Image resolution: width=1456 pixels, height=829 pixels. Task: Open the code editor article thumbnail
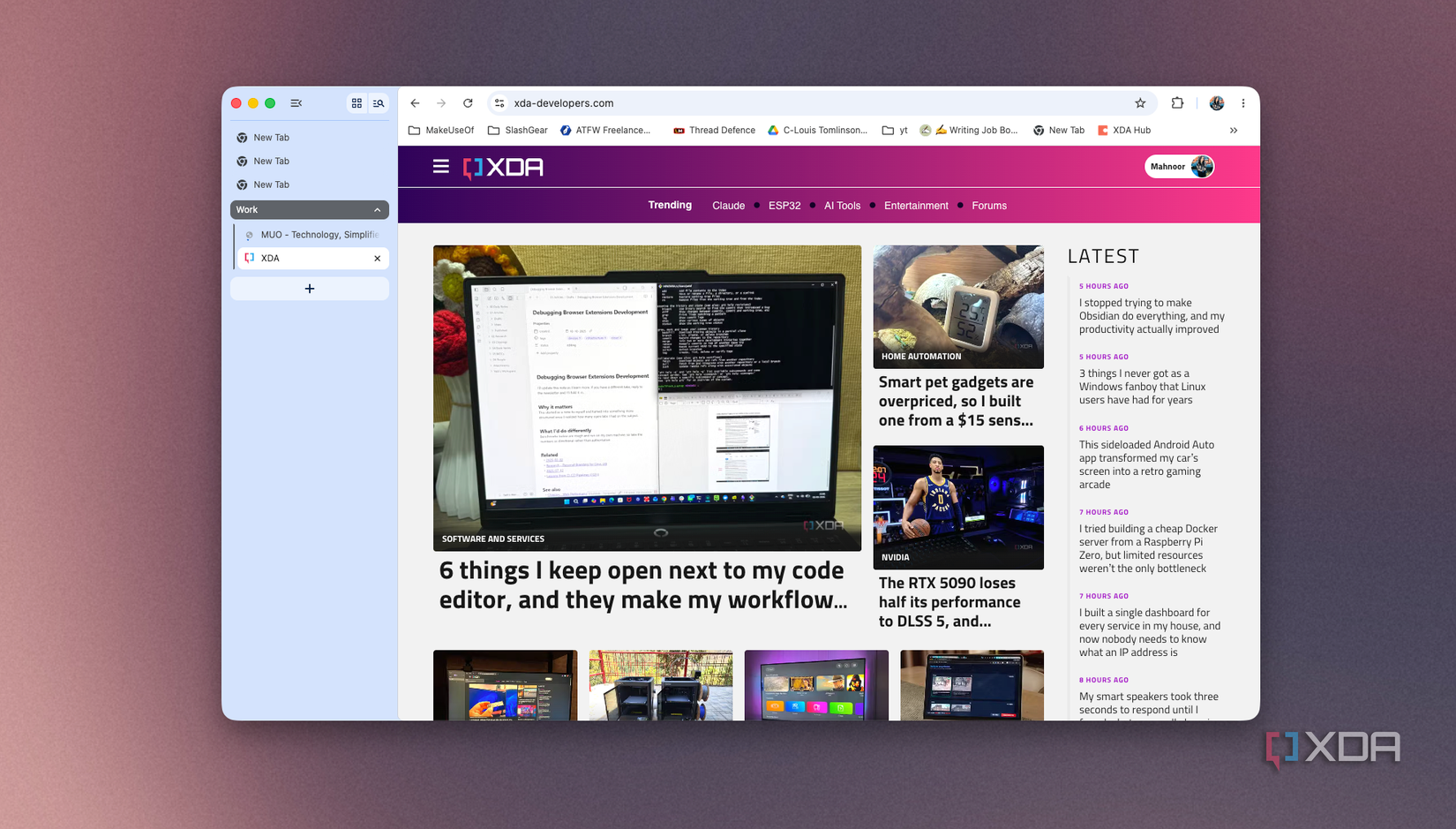pyautogui.click(x=647, y=398)
